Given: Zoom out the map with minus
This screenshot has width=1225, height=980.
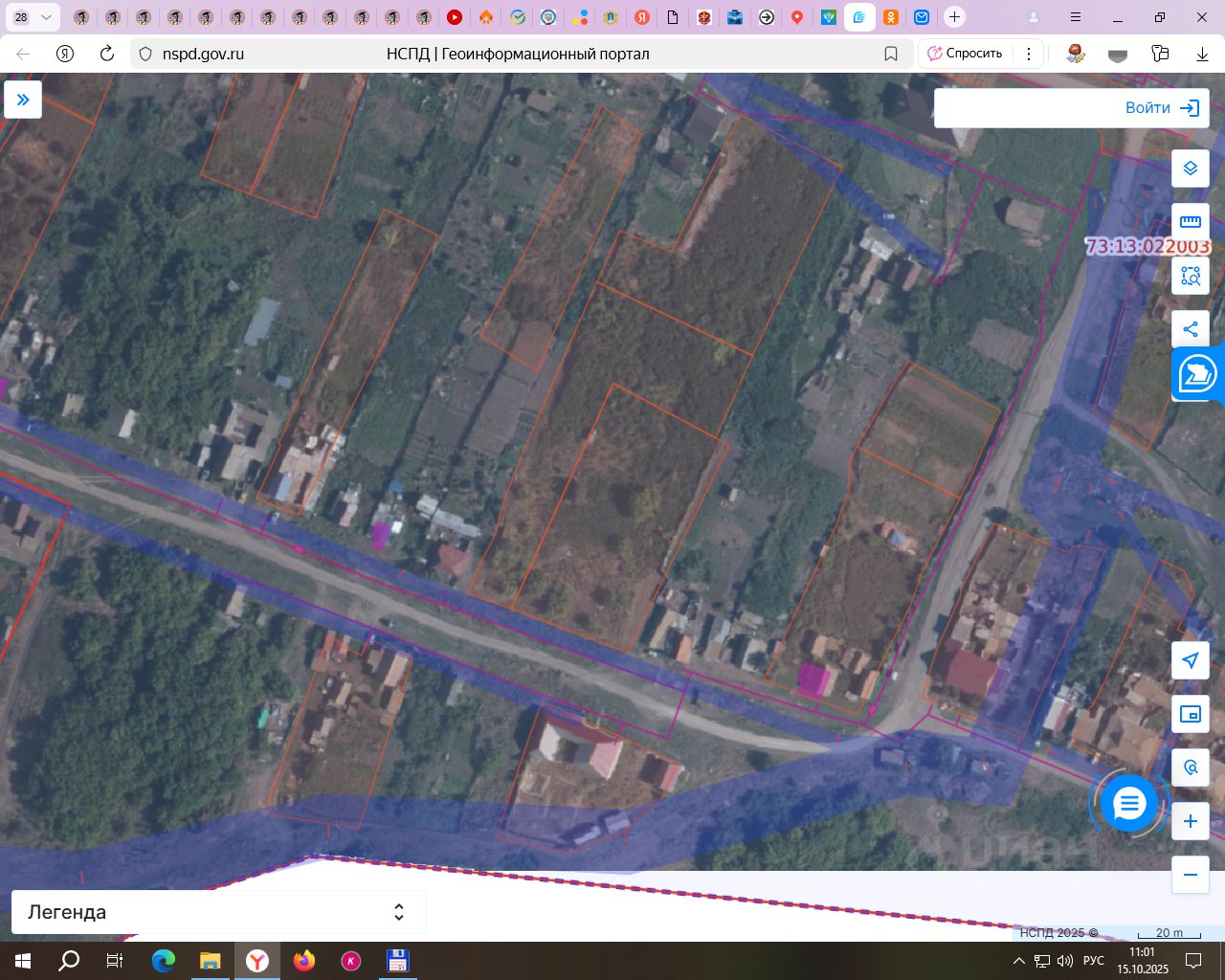Looking at the screenshot, I should (x=1191, y=875).
